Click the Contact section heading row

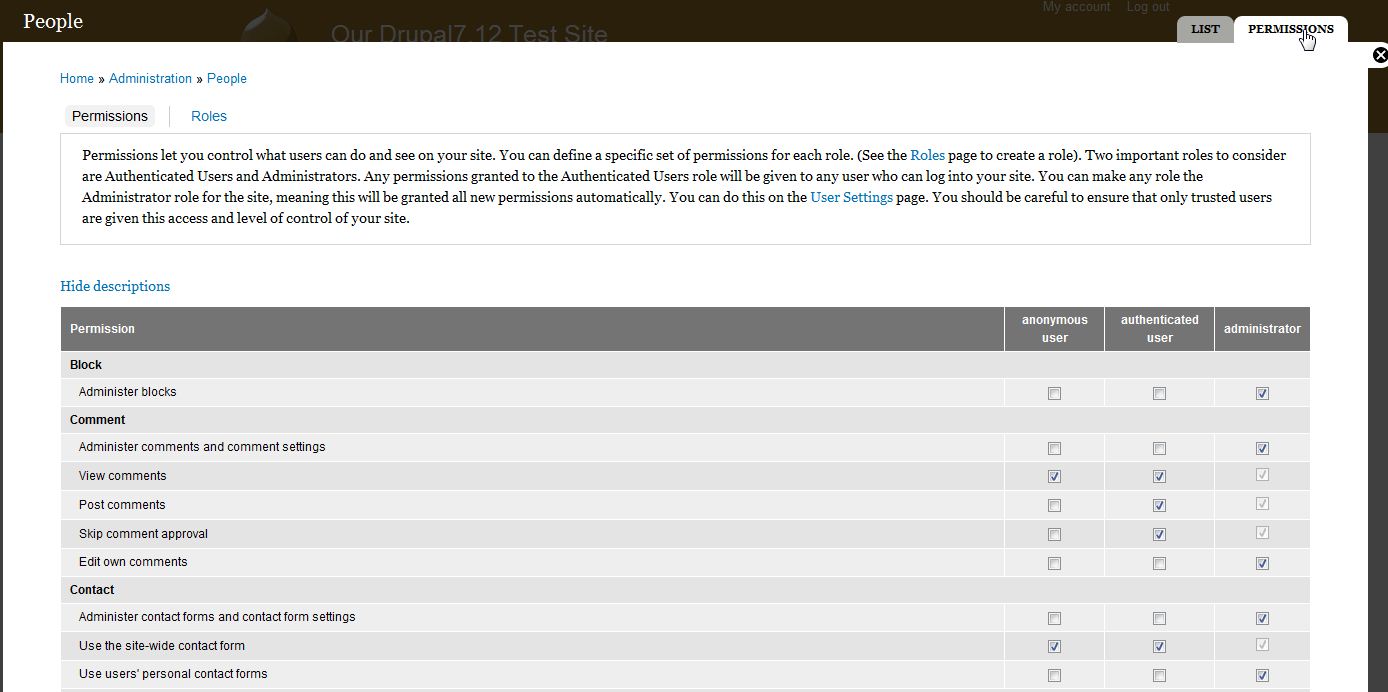(x=685, y=590)
